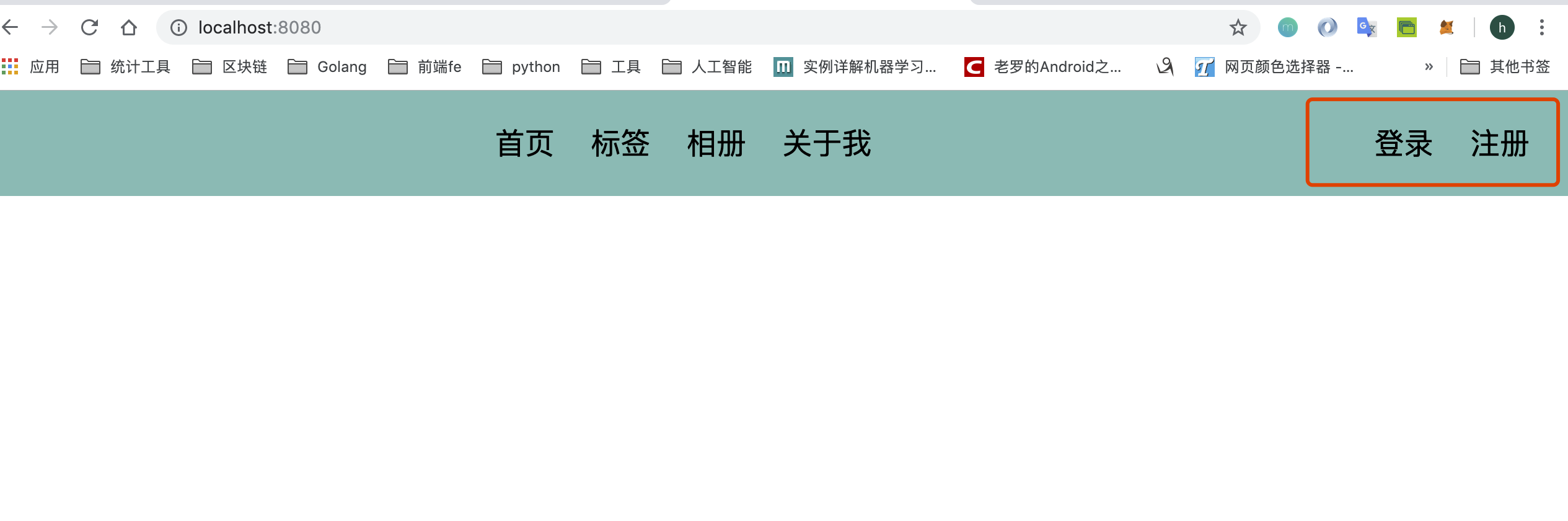
Task: Go to the browser home page
Action: pyautogui.click(x=129, y=27)
